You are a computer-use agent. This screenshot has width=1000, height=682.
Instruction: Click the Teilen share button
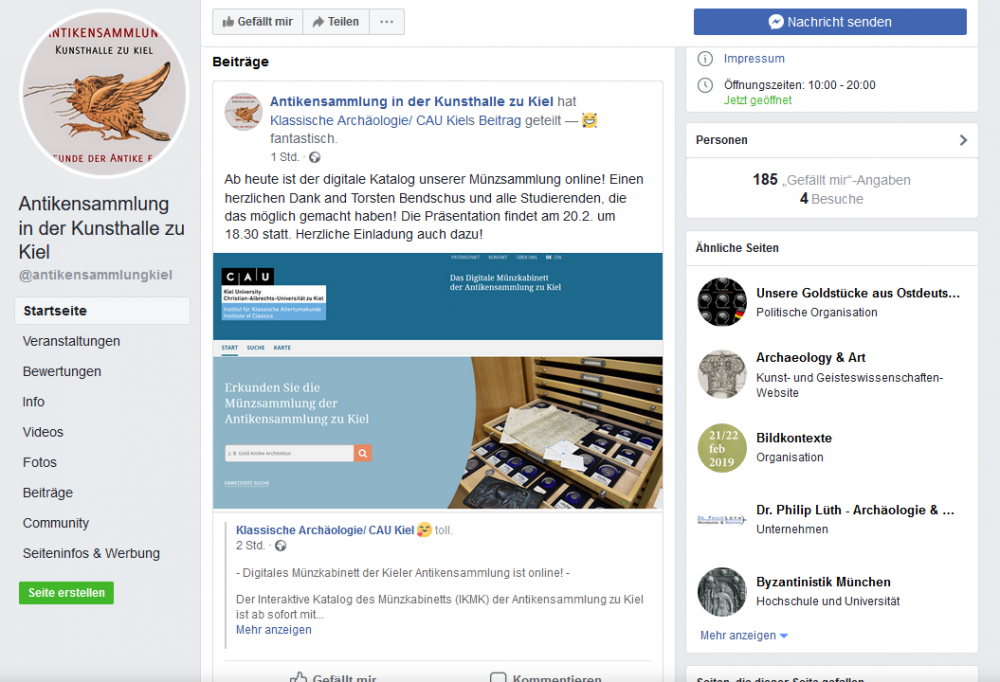[x=335, y=22]
